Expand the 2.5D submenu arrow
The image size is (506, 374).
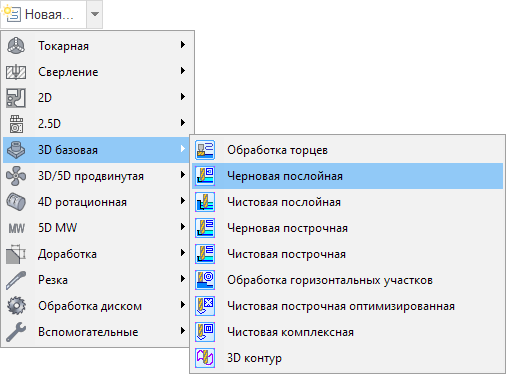183,123
